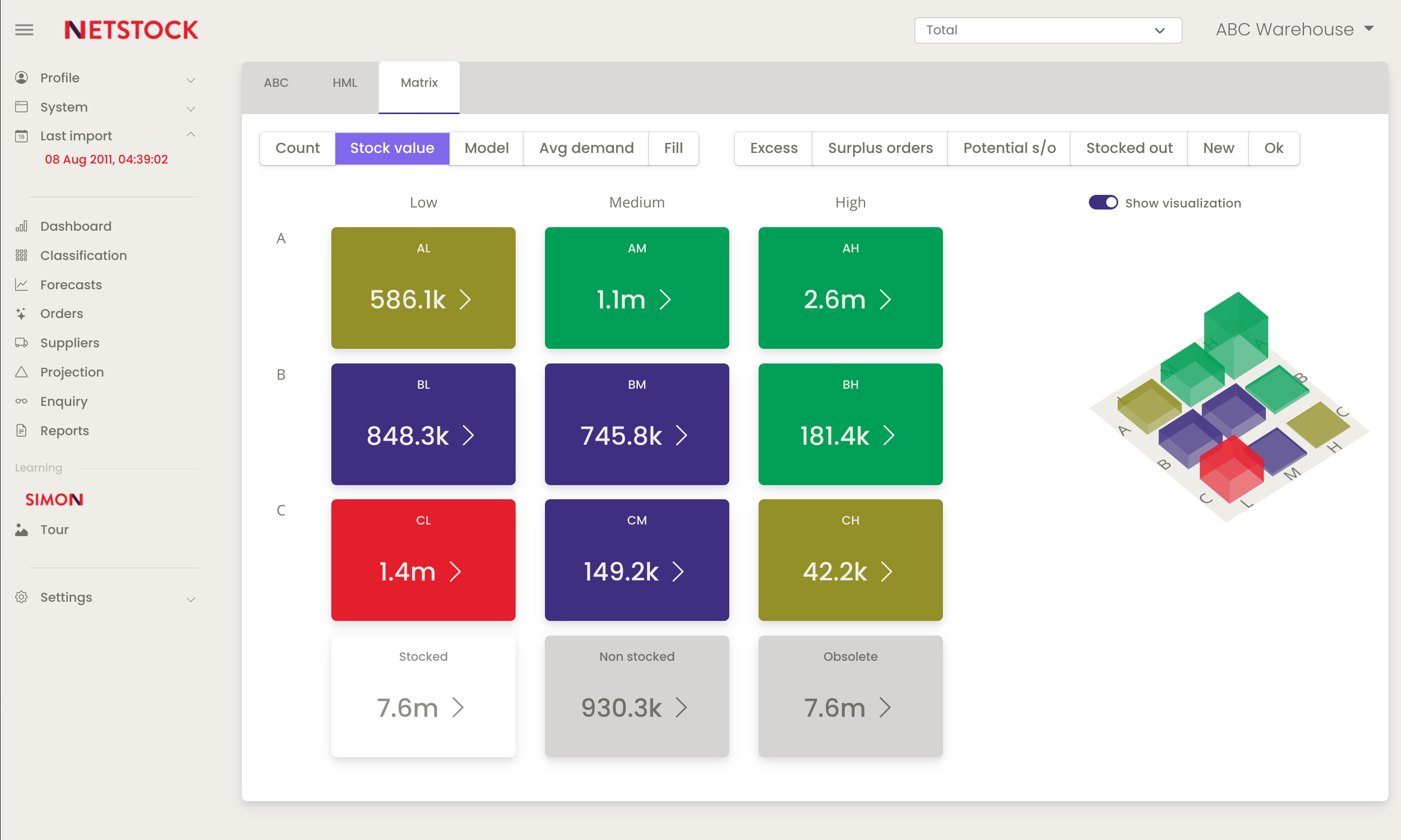Open the Total dropdown selector
1401x840 pixels.
point(1047,30)
